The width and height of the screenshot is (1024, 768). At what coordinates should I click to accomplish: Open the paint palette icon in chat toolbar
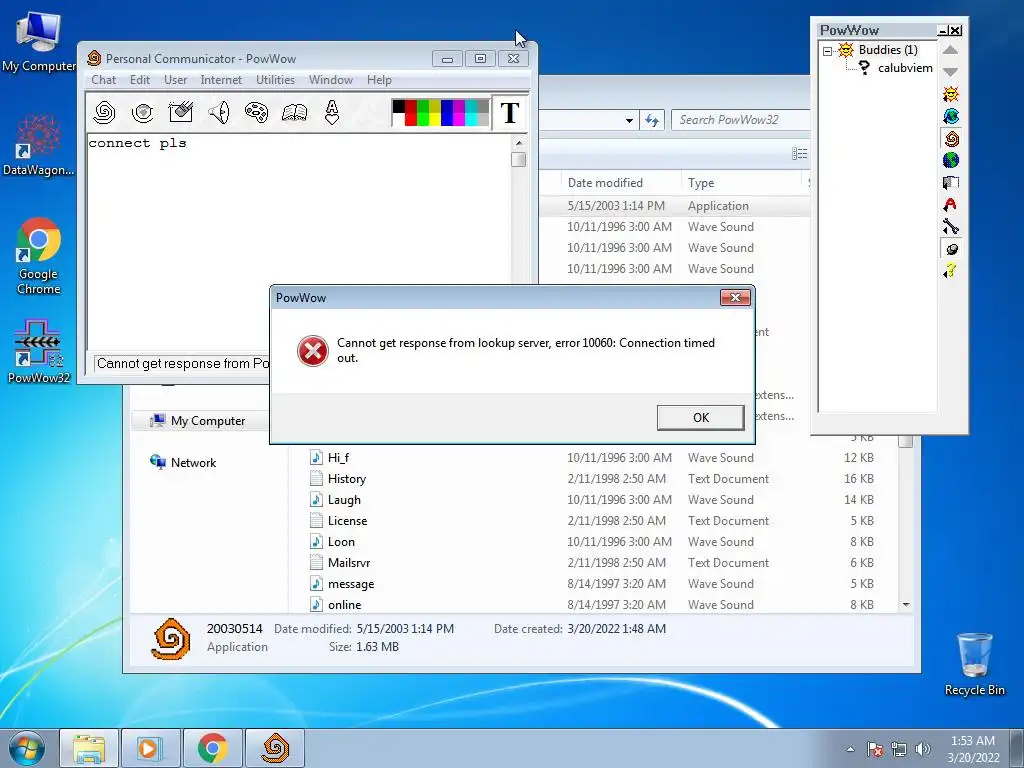[256, 112]
